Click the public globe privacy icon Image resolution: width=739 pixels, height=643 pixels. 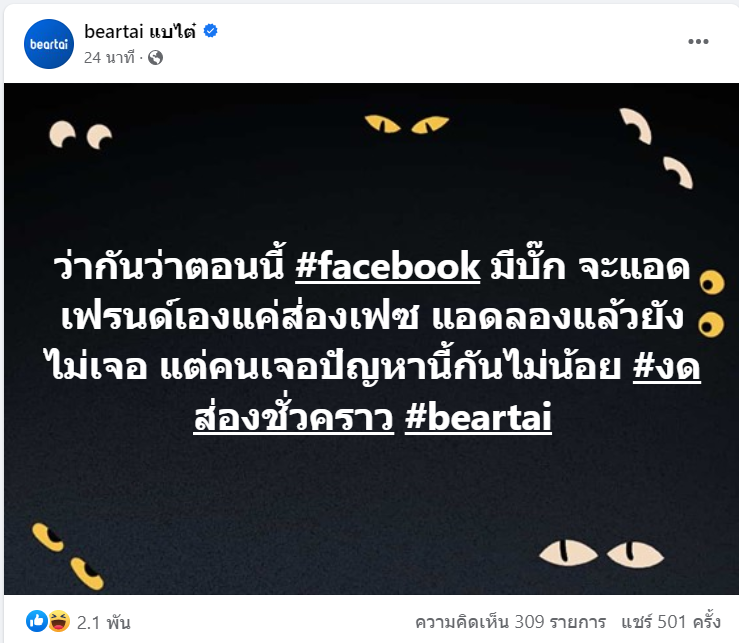156,58
